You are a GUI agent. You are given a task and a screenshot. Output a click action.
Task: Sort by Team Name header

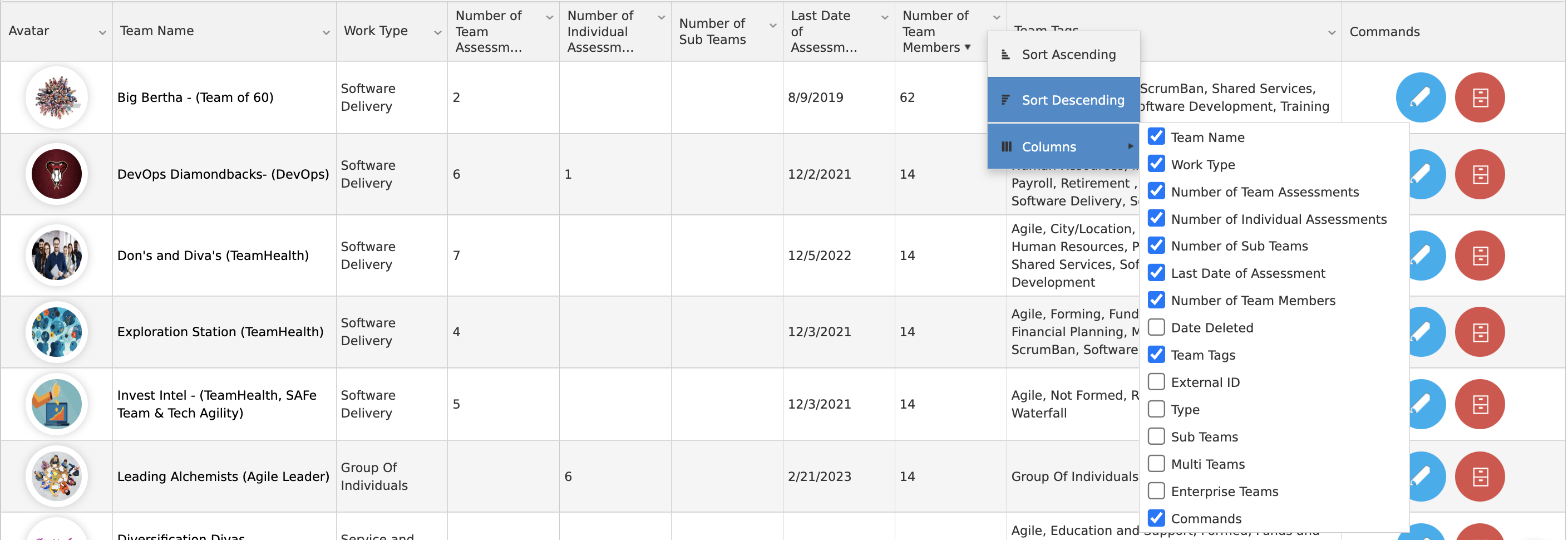point(157,31)
